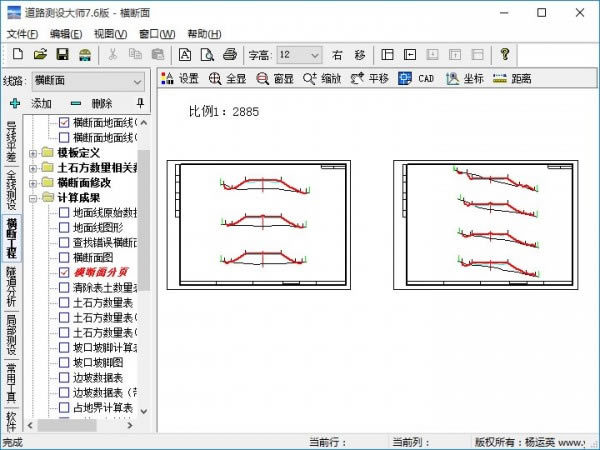Click the Save disk icon
This screenshot has height=450, width=600.
pyautogui.click(x=62, y=54)
